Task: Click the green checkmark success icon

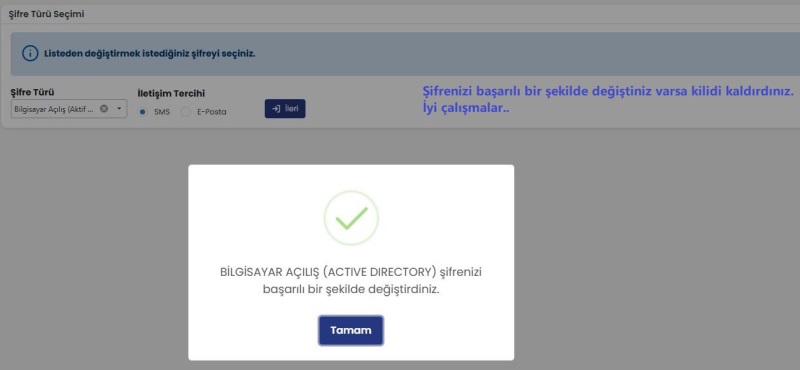Action: [351, 218]
